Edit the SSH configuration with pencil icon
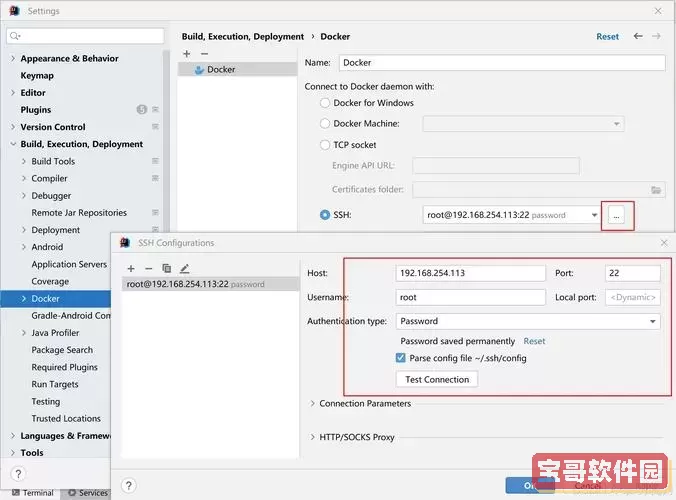Screen dimensions: 676x500 185,269
